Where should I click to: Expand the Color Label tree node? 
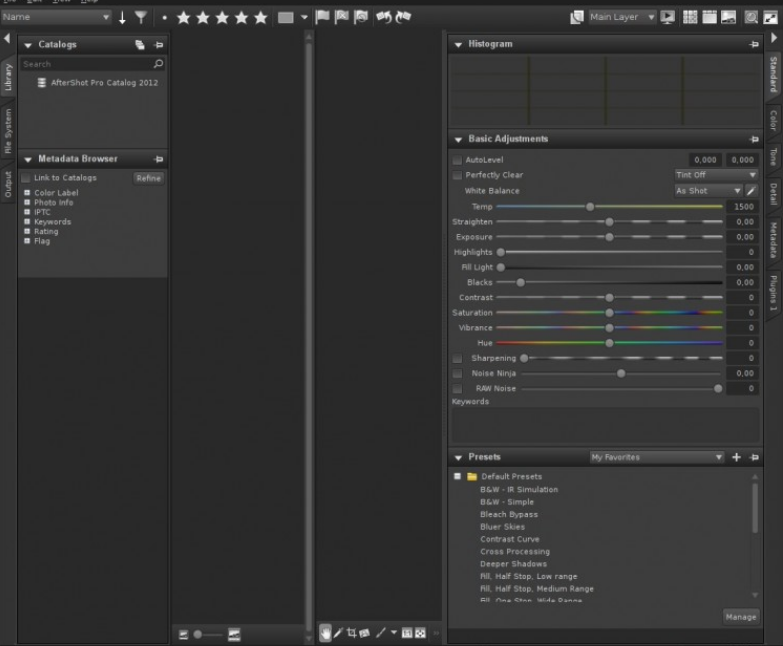pos(27,193)
